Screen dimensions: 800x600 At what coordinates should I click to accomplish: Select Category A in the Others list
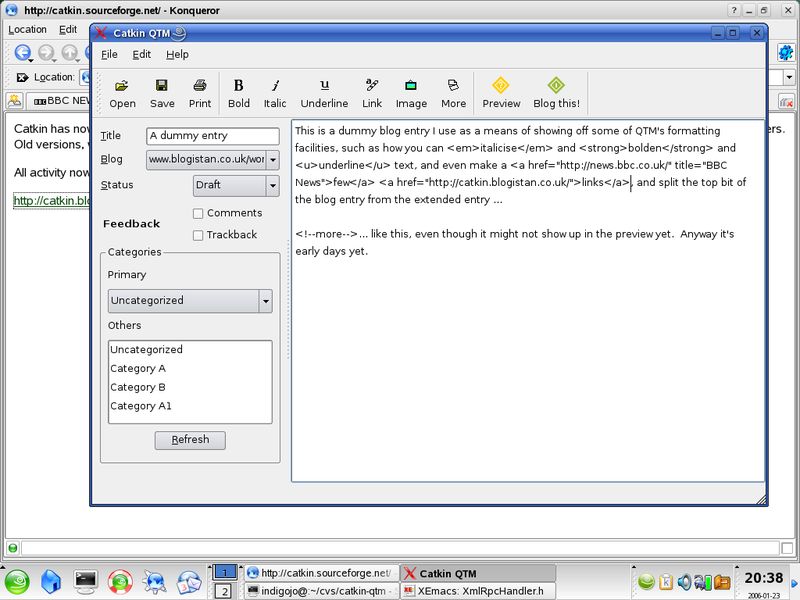click(190, 369)
